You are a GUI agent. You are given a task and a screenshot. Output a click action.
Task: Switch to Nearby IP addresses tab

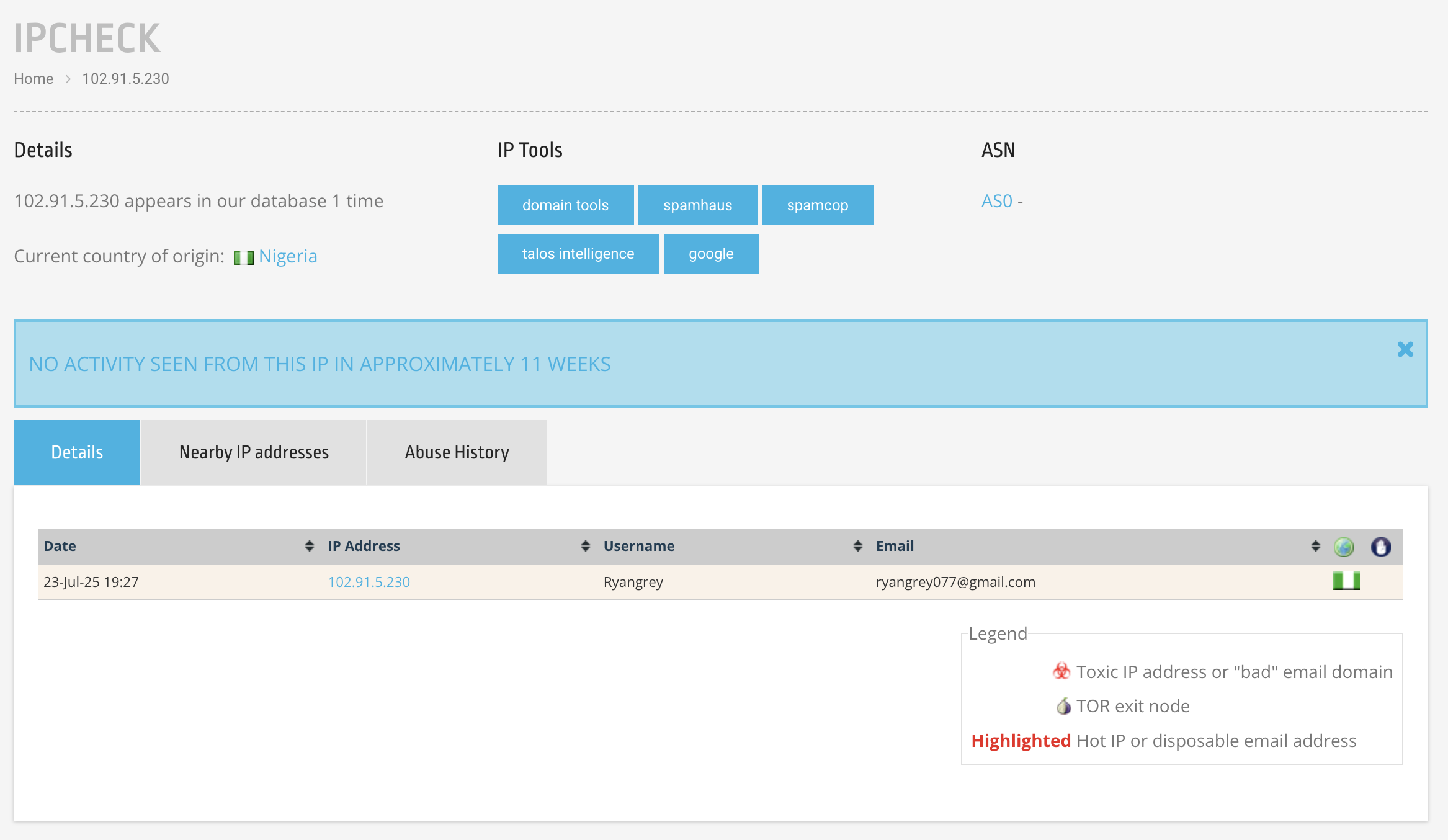click(254, 452)
